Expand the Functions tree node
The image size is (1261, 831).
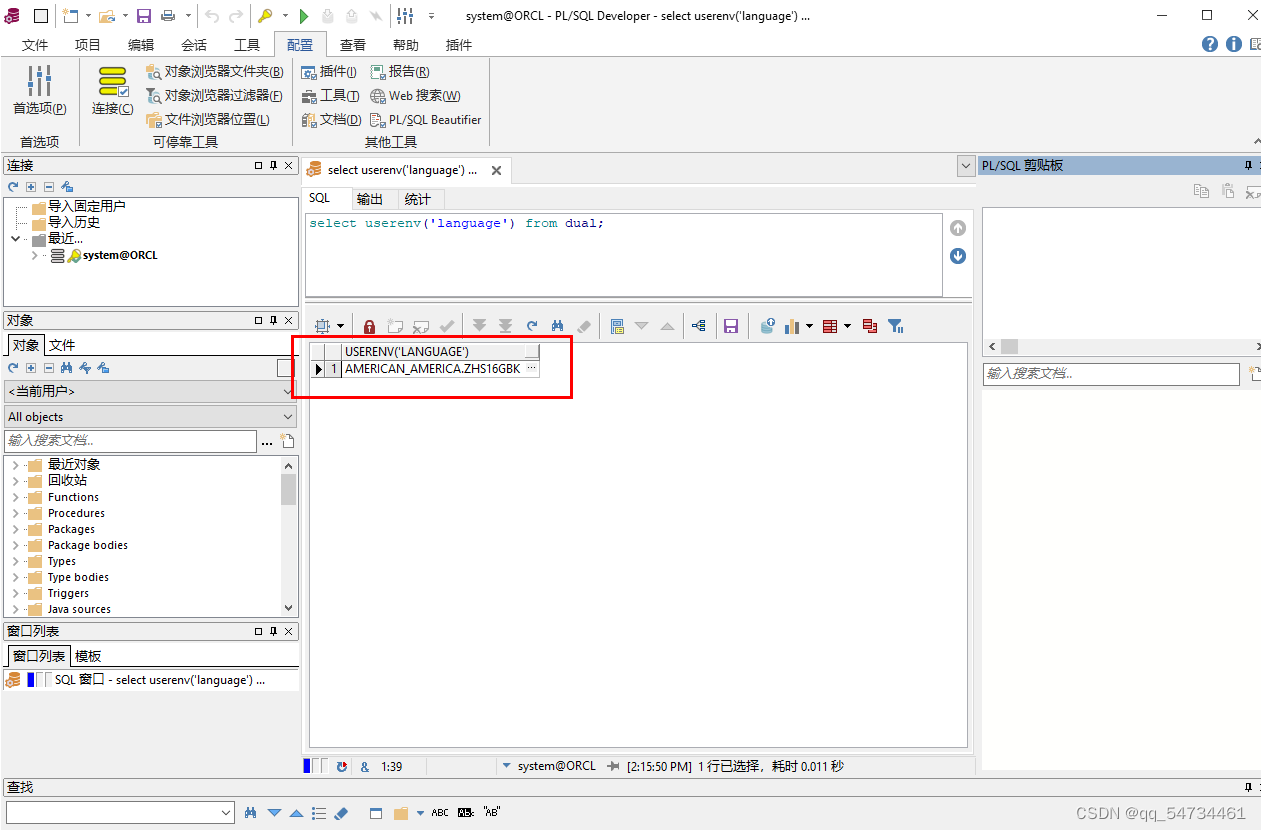pos(15,497)
